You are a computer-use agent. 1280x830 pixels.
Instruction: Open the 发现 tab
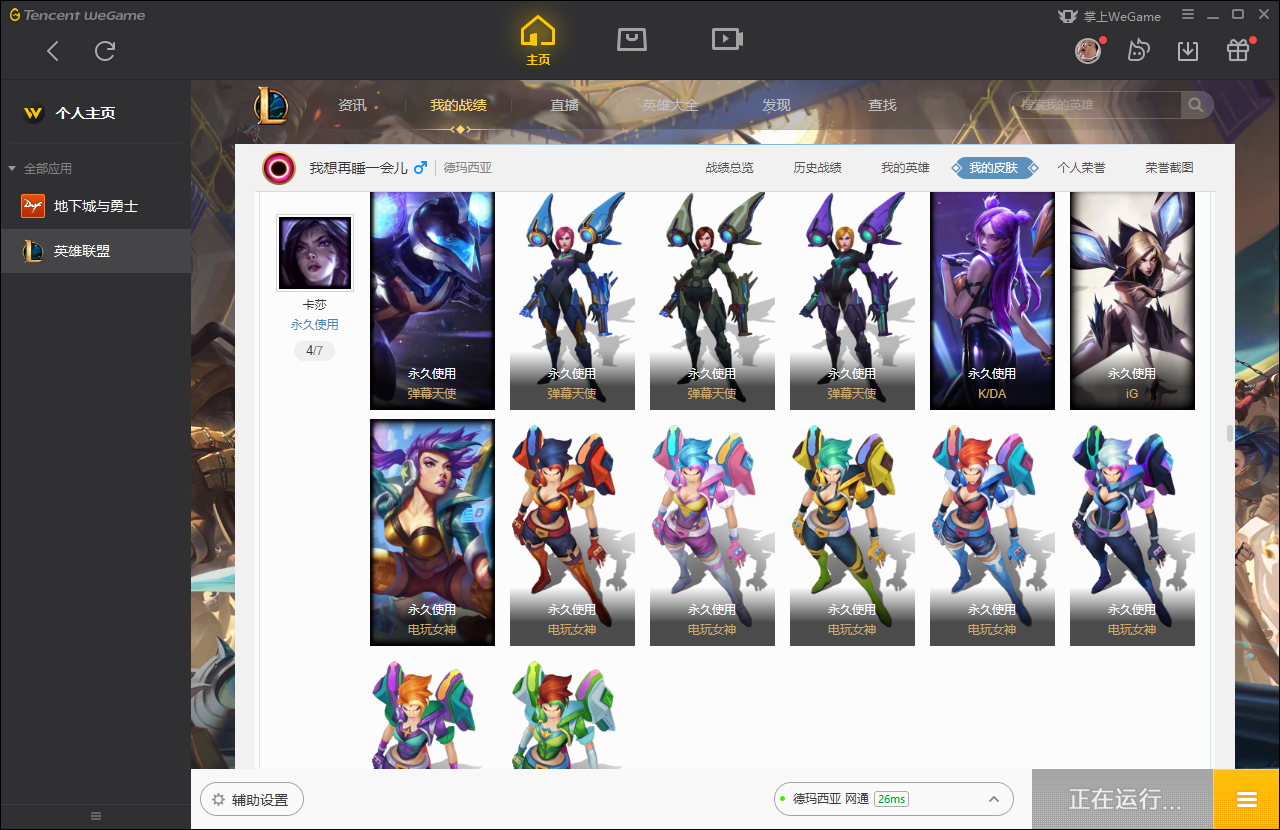click(x=776, y=105)
